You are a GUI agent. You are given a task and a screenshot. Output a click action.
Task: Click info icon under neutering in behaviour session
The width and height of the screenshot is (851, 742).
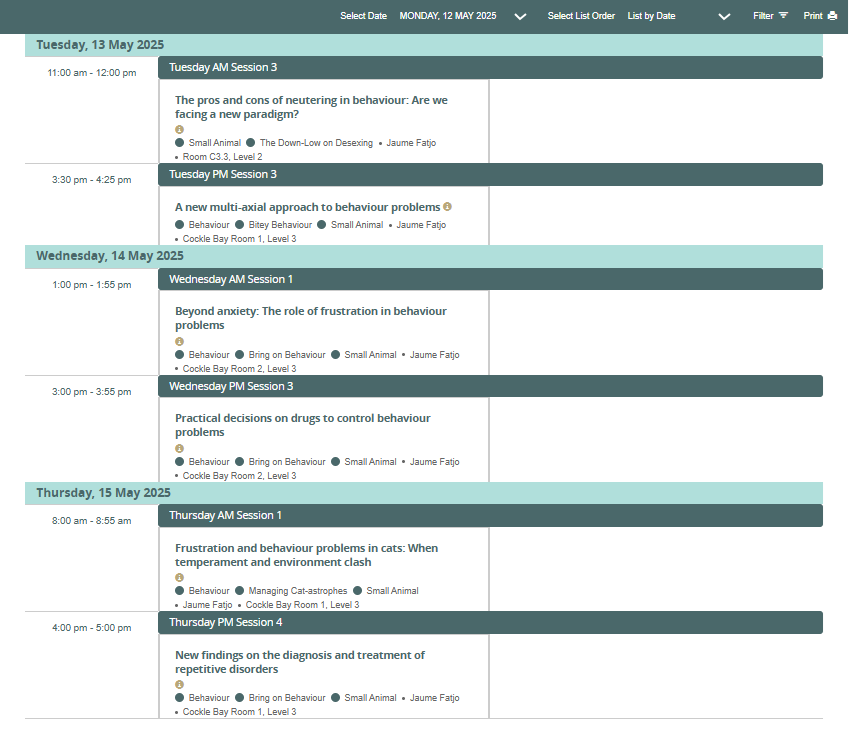click(180, 130)
